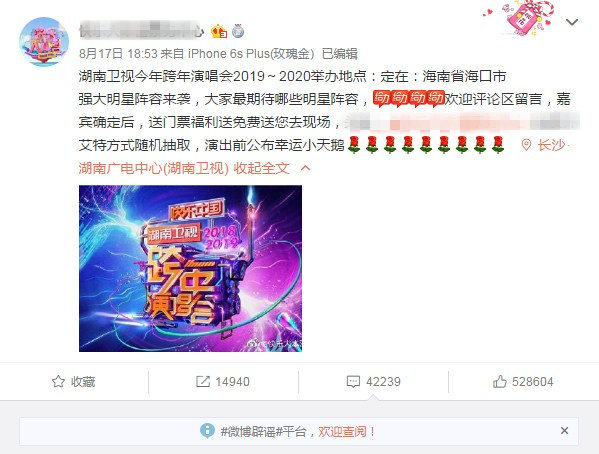Open comments tab showing 42239
This screenshot has width=599, height=454.
pyautogui.click(x=373, y=381)
